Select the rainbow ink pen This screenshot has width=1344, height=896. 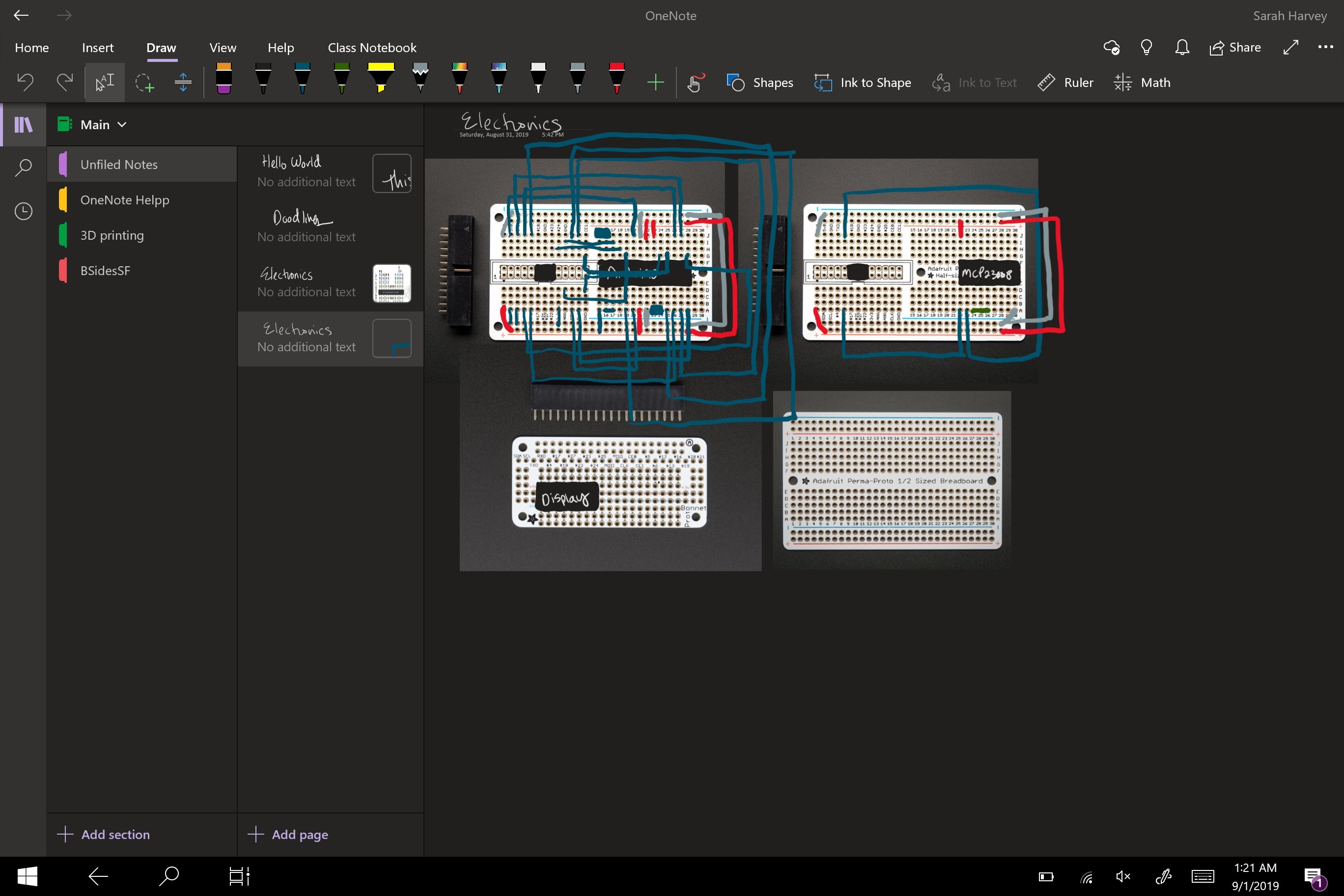click(x=459, y=79)
